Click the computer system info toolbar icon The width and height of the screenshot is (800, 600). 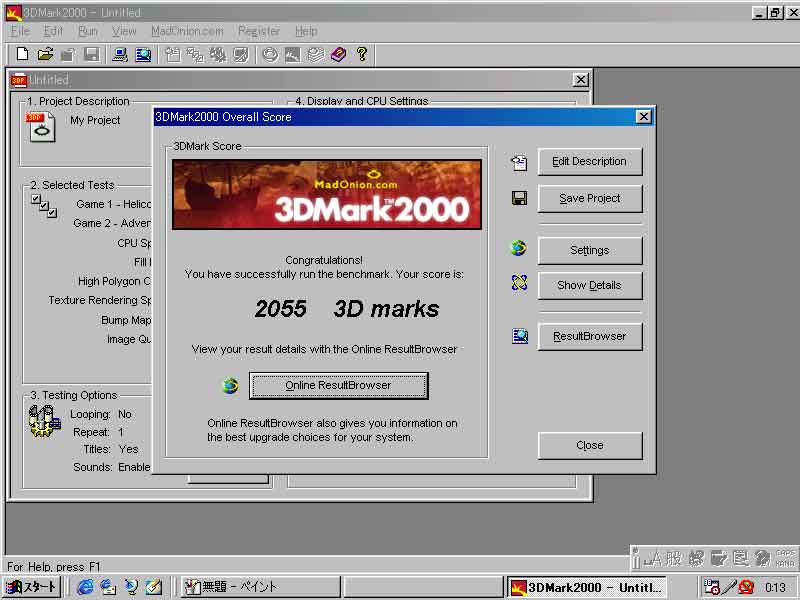pyautogui.click(x=120, y=55)
